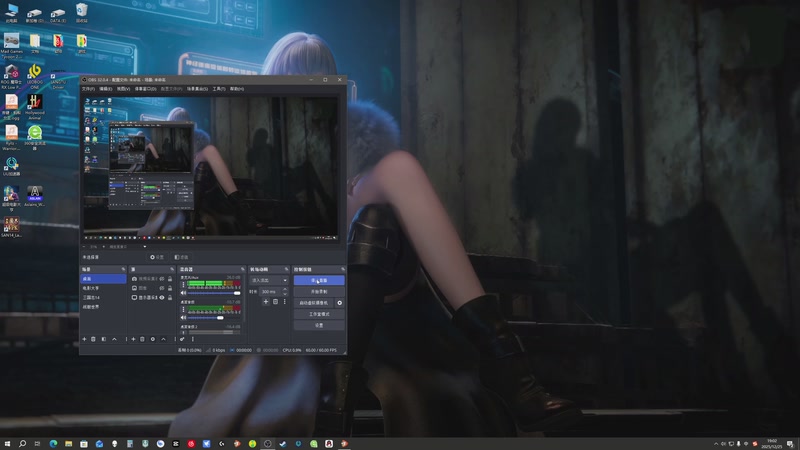The image size is (800, 450).
Task: Open first mixer channel options menu
Action: point(183,284)
